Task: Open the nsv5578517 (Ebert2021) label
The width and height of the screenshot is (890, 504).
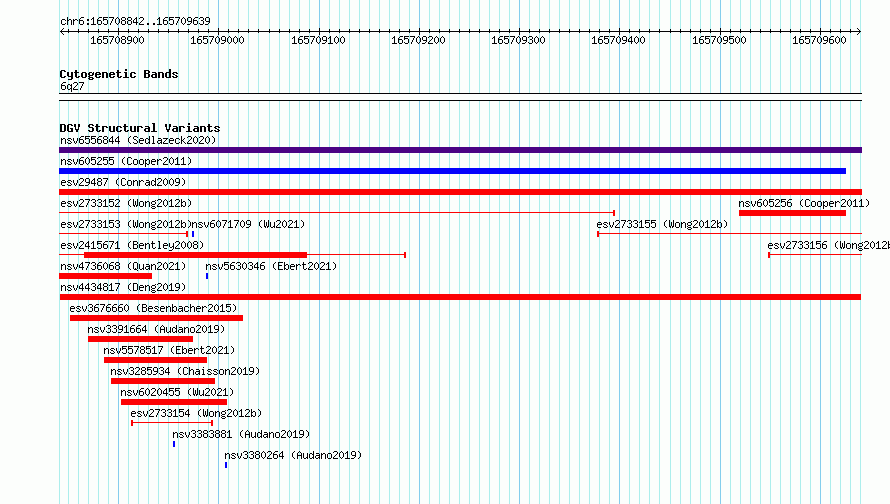Action: point(169,350)
